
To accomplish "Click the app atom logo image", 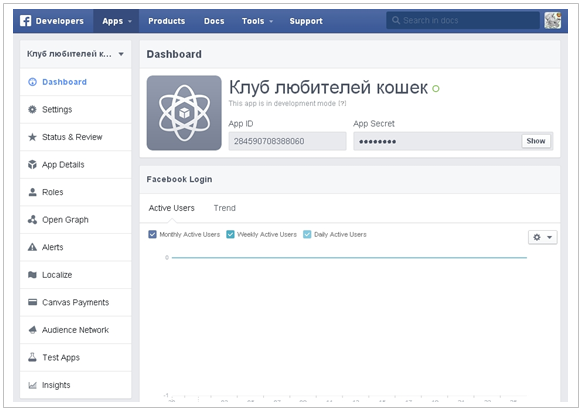I will click(x=184, y=113).
